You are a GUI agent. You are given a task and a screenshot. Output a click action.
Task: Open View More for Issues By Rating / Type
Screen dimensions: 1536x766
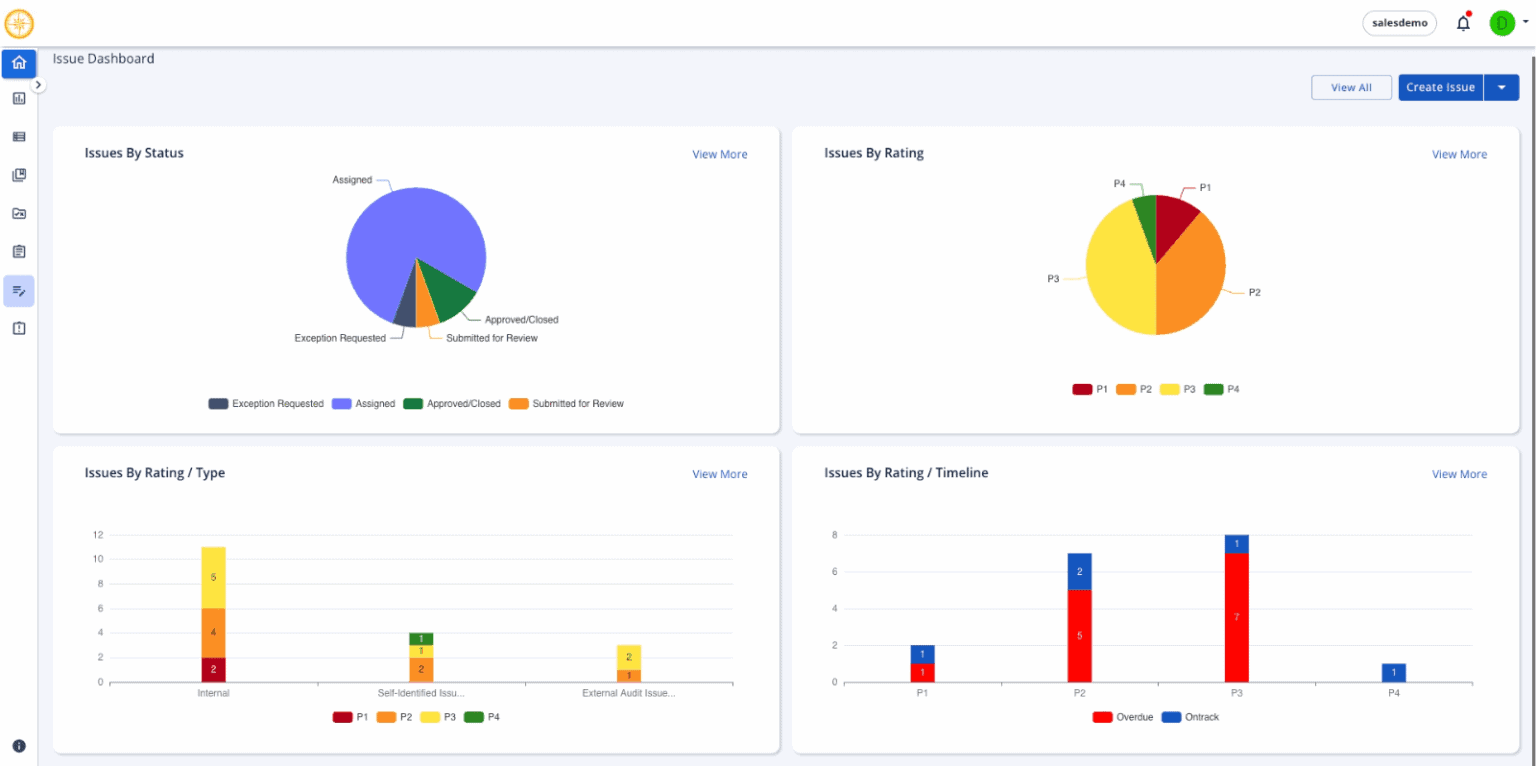coord(720,474)
